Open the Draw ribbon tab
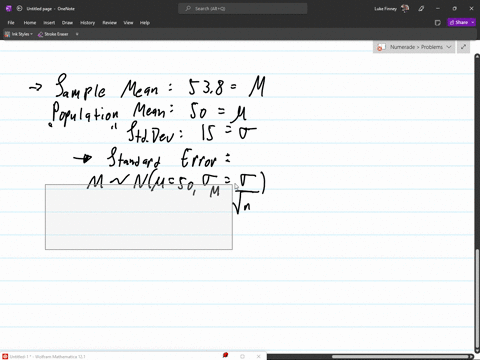 pos(67,23)
